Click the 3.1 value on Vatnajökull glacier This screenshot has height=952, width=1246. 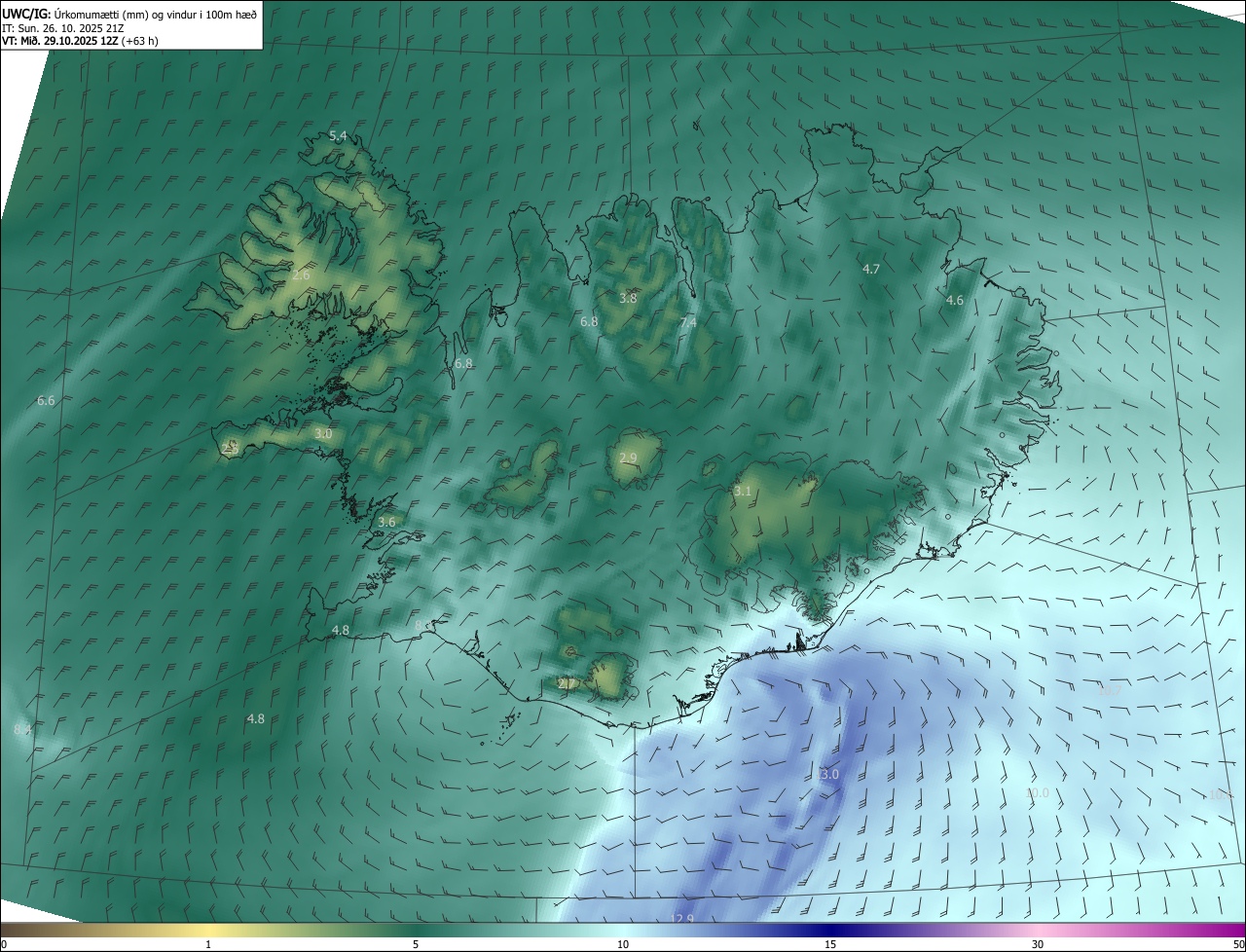click(743, 492)
